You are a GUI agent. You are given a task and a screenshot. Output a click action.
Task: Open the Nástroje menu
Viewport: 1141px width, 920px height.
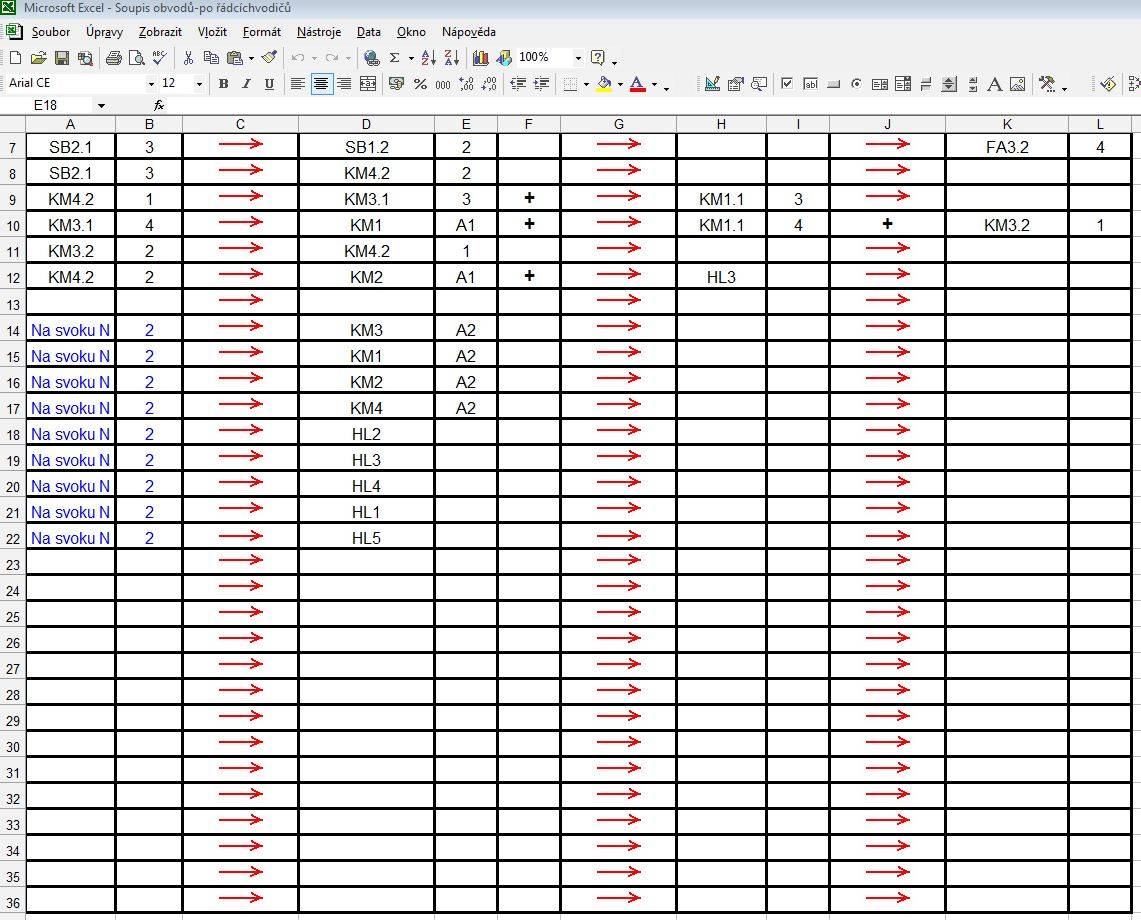319,32
